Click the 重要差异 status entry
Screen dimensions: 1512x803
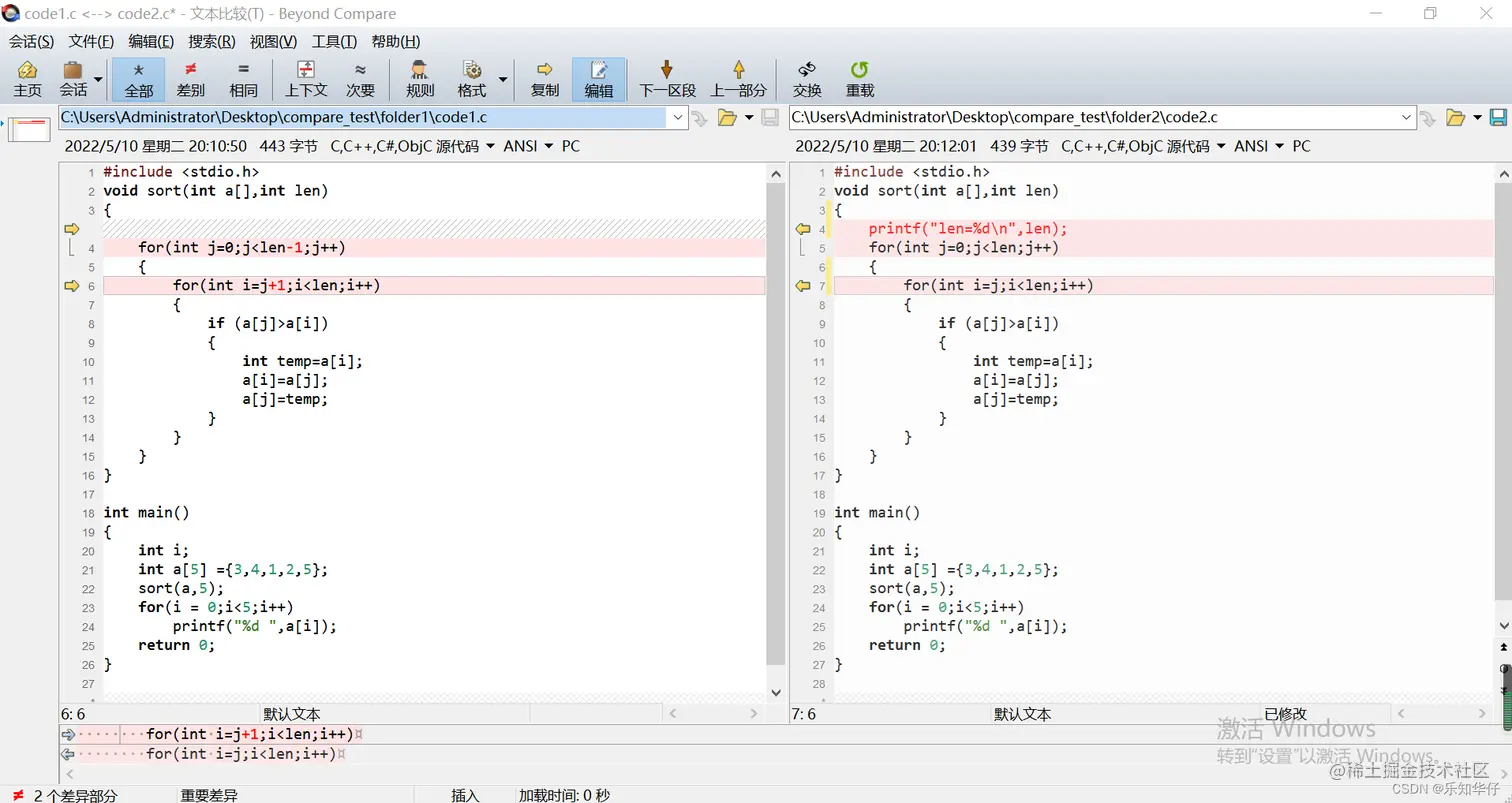(209, 796)
